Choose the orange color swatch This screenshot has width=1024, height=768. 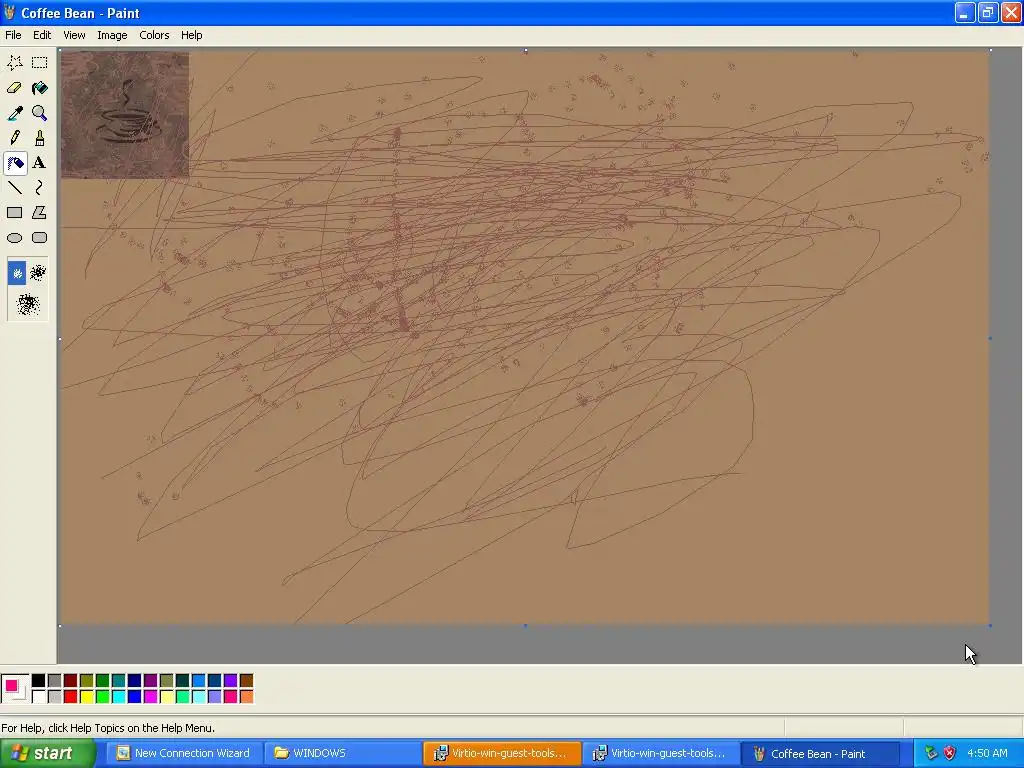(x=246, y=697)
